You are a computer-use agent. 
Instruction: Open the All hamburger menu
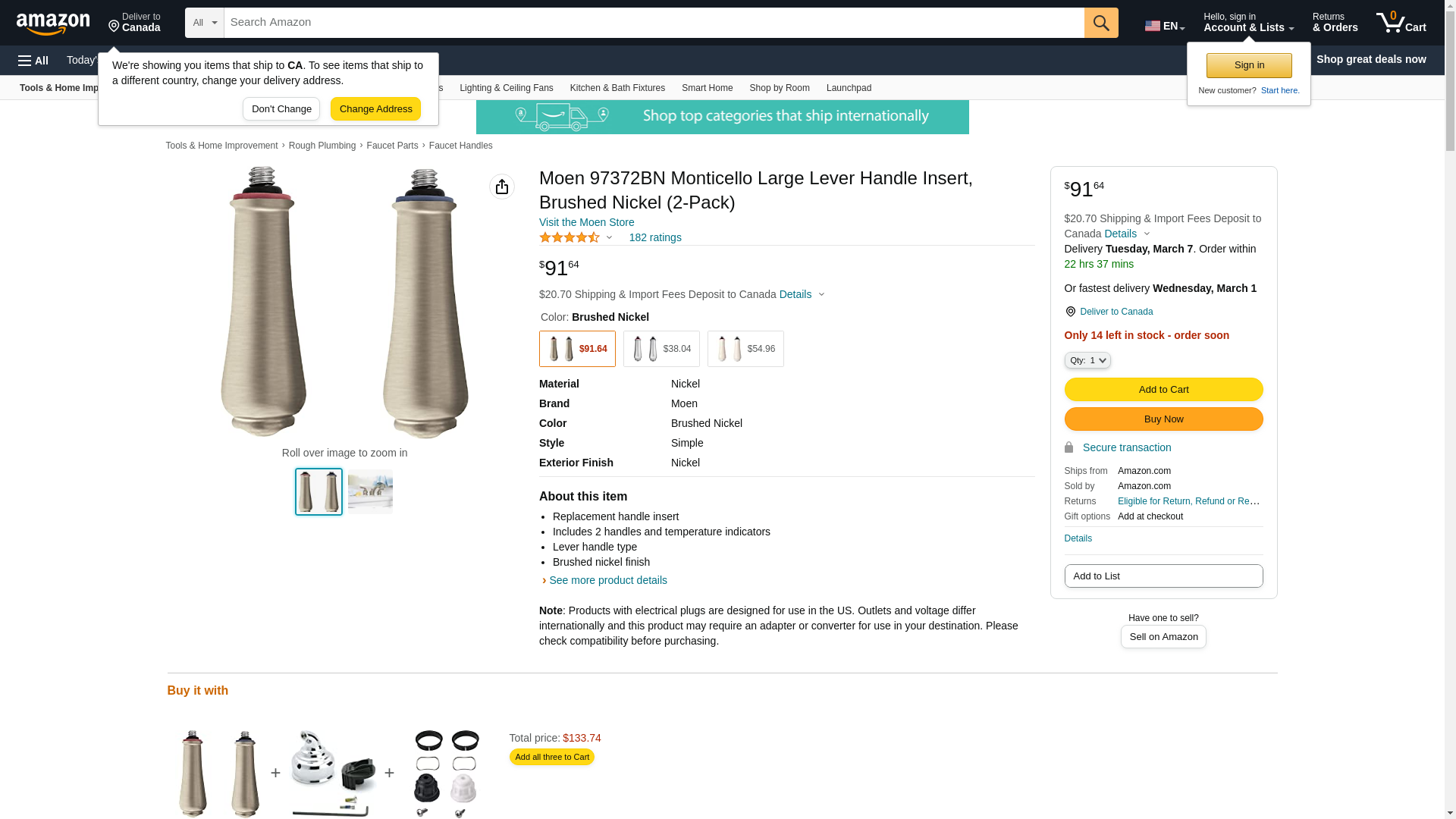(33, 60)
